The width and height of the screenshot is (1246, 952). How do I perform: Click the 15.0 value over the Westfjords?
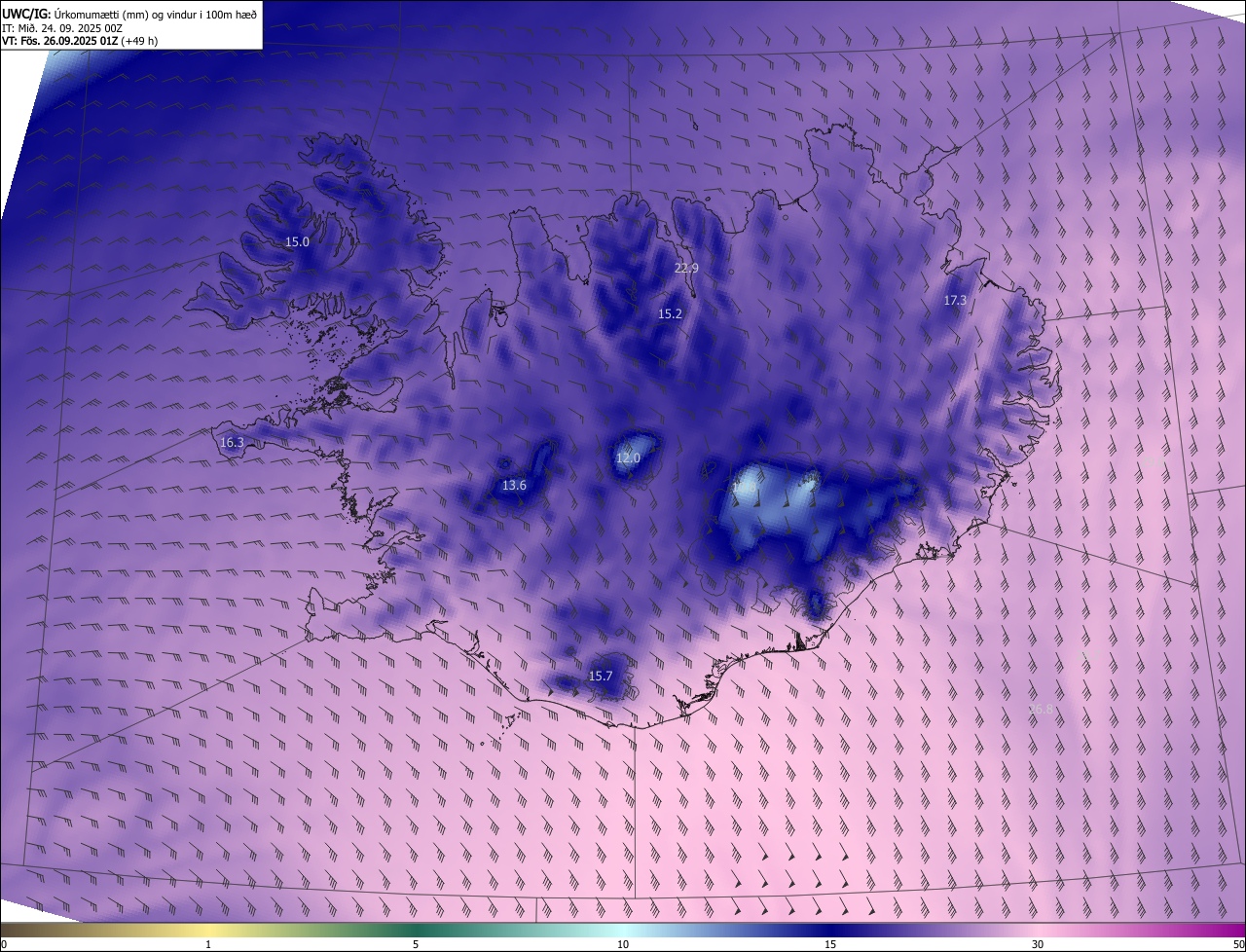point(297,241)
